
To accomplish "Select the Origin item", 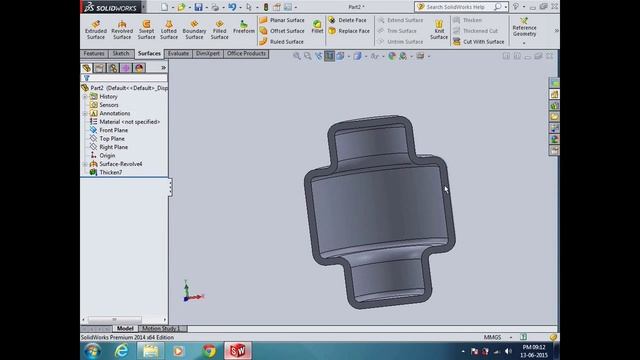I will click(102, 156).
